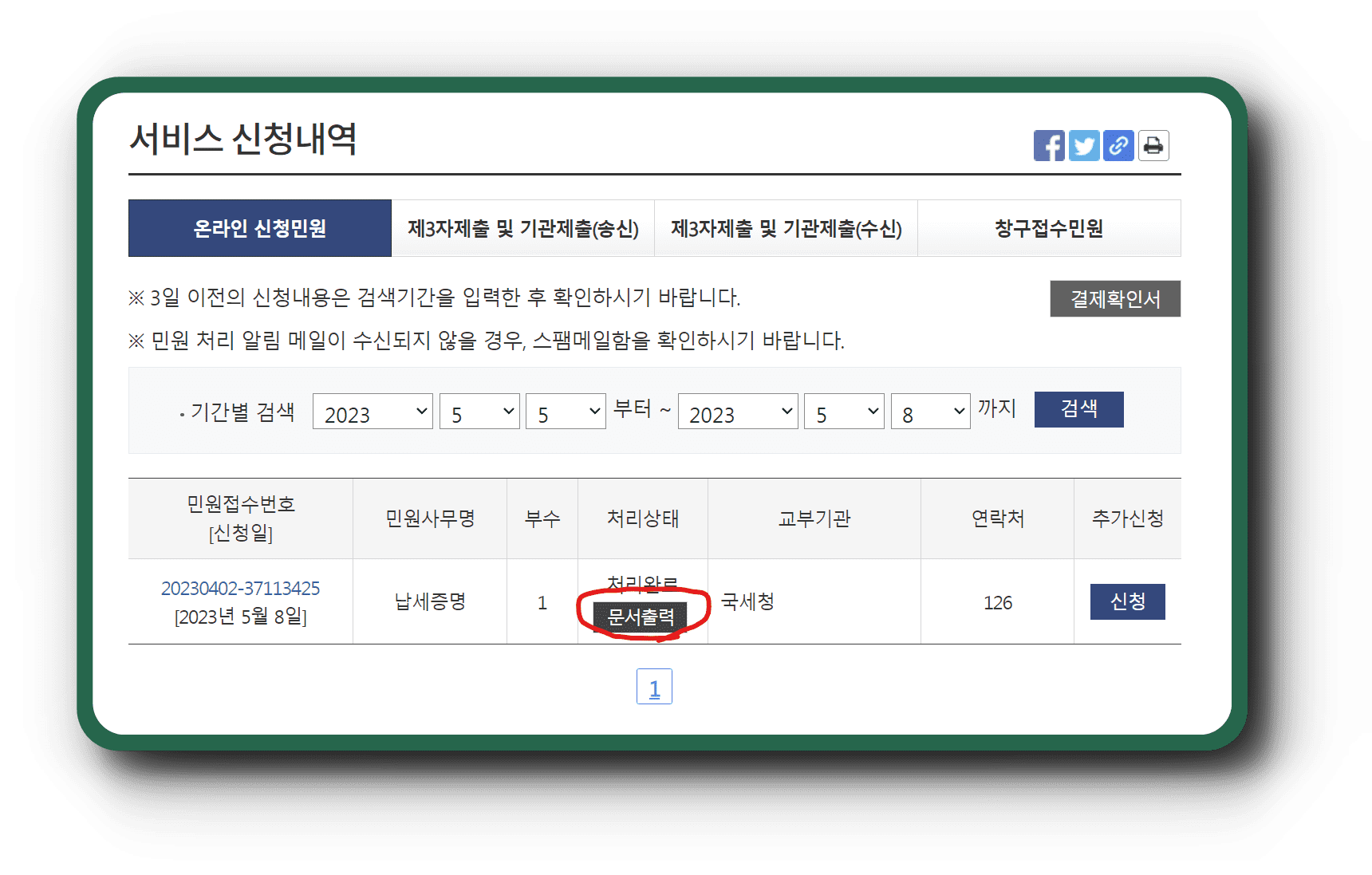
Task: Print the page using printer icon
Action: pos(1153,145)
